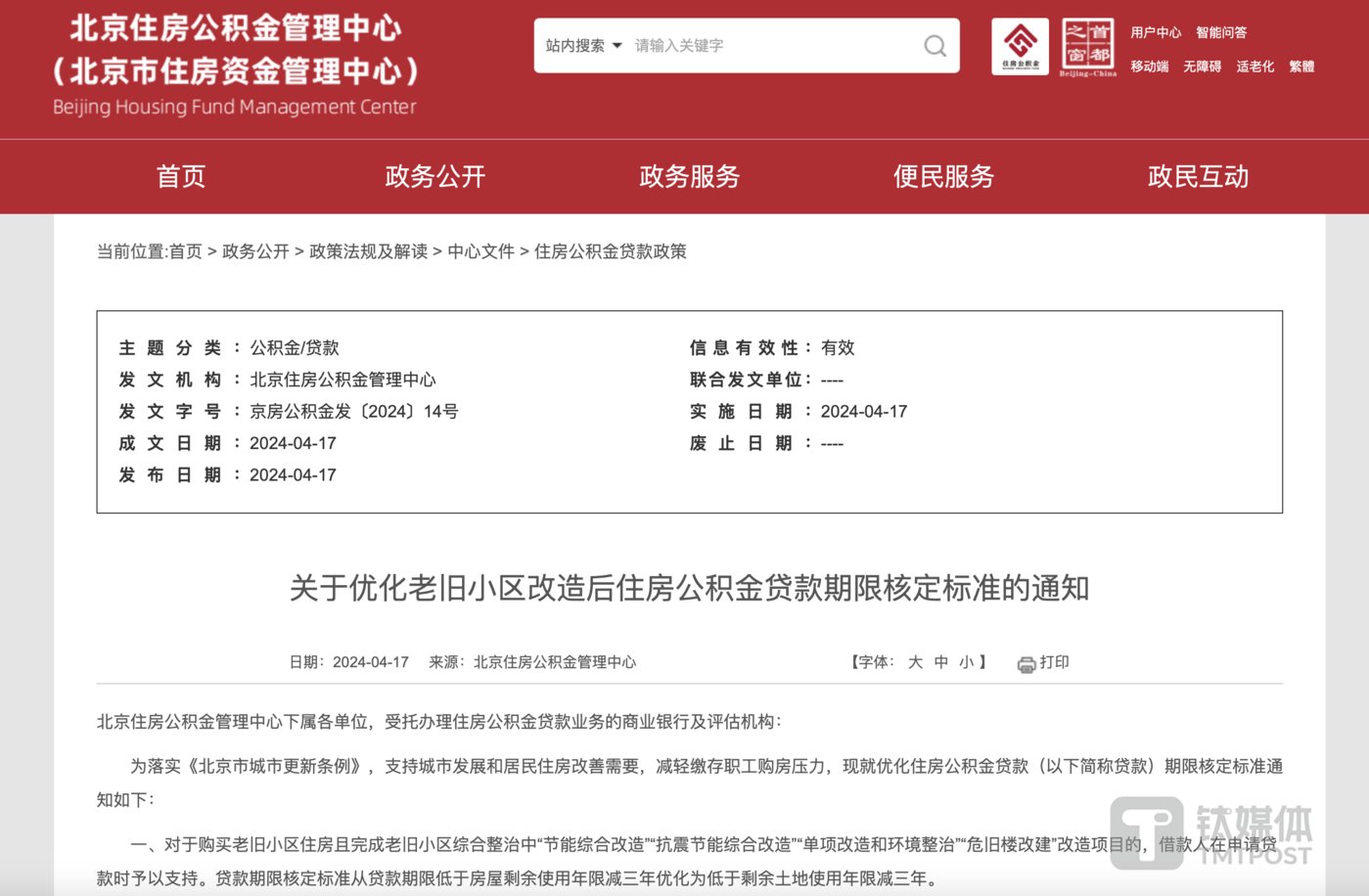Open the 政务公开 navigation menu
1369x896 pixels.
434,177
